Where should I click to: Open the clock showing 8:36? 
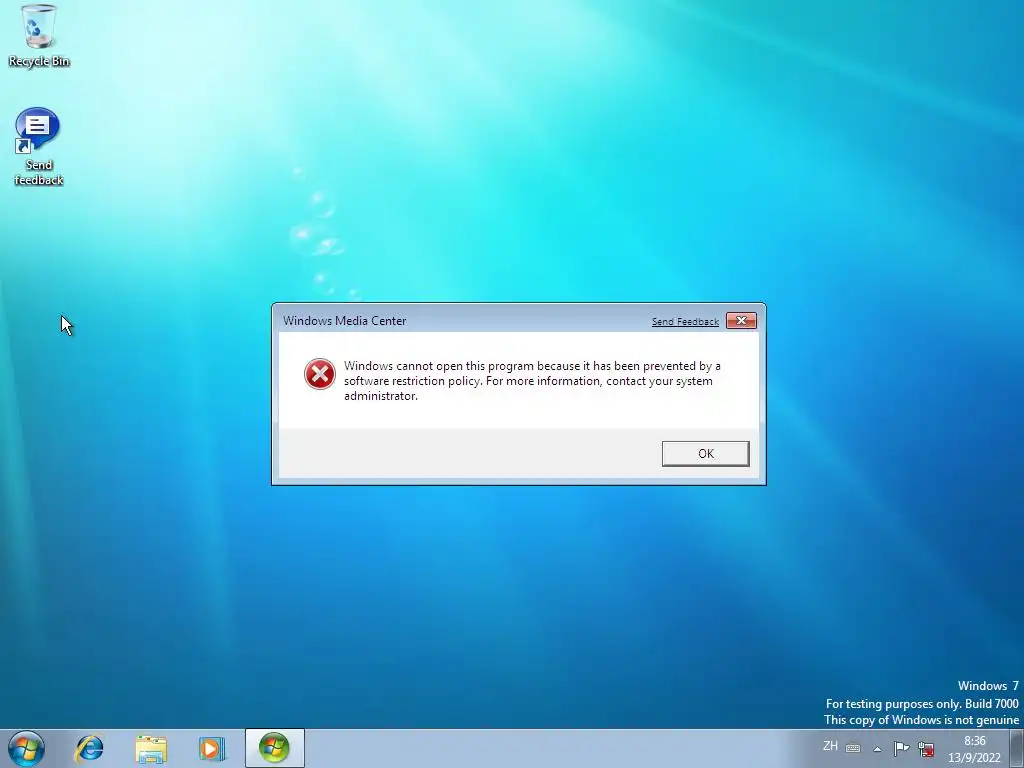pyautogui.click(x=974, y=749)
